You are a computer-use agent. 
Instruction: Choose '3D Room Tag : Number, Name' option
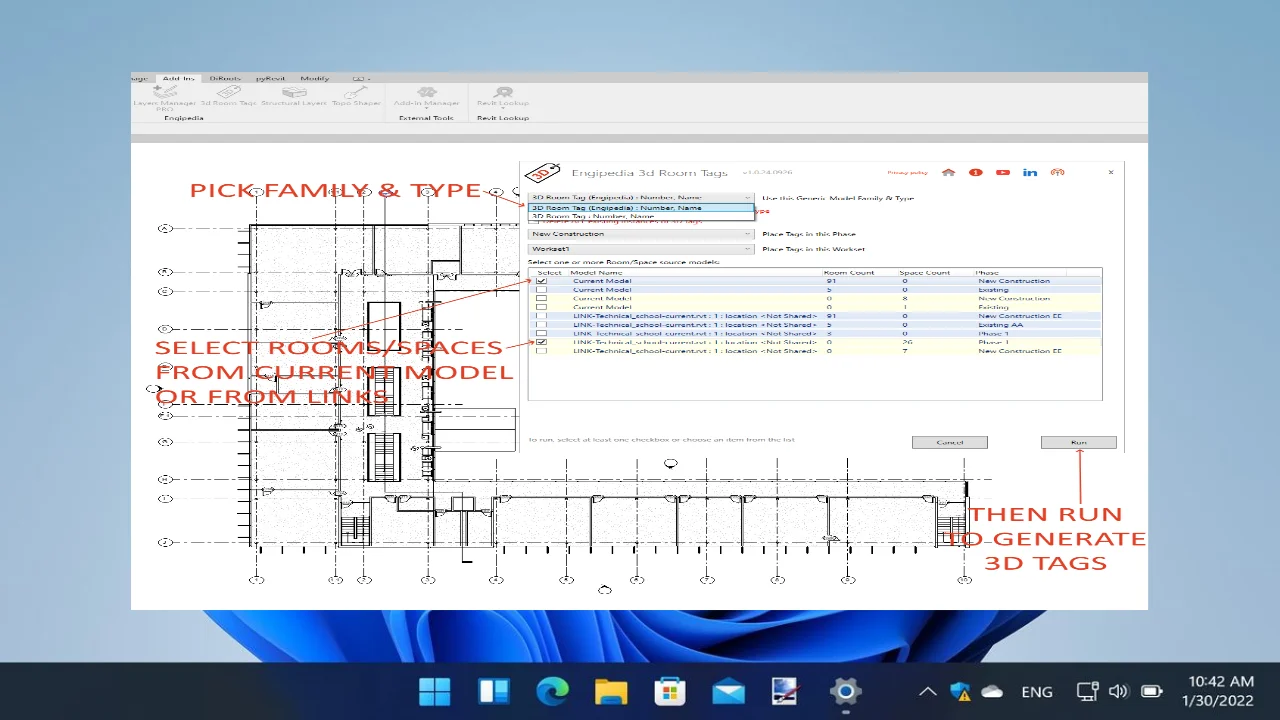click(x=641, y=216)
